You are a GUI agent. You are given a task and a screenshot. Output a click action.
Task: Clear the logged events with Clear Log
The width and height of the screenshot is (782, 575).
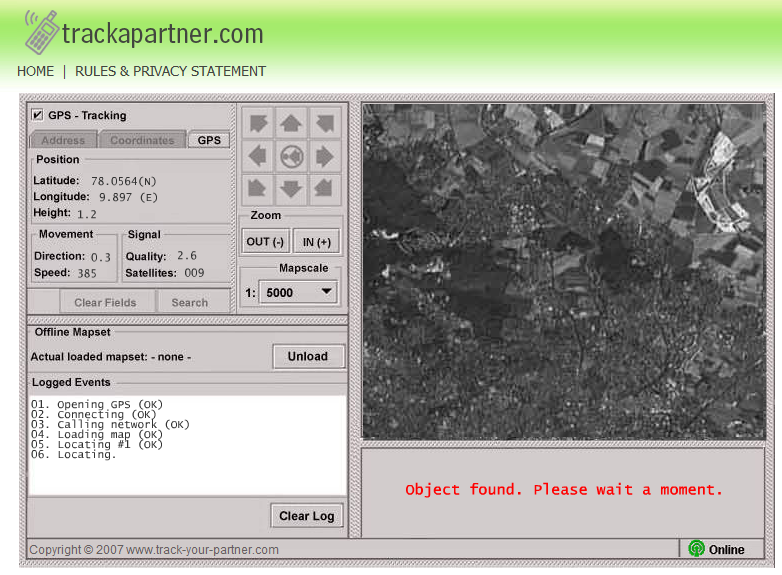(x=307, y=516)
